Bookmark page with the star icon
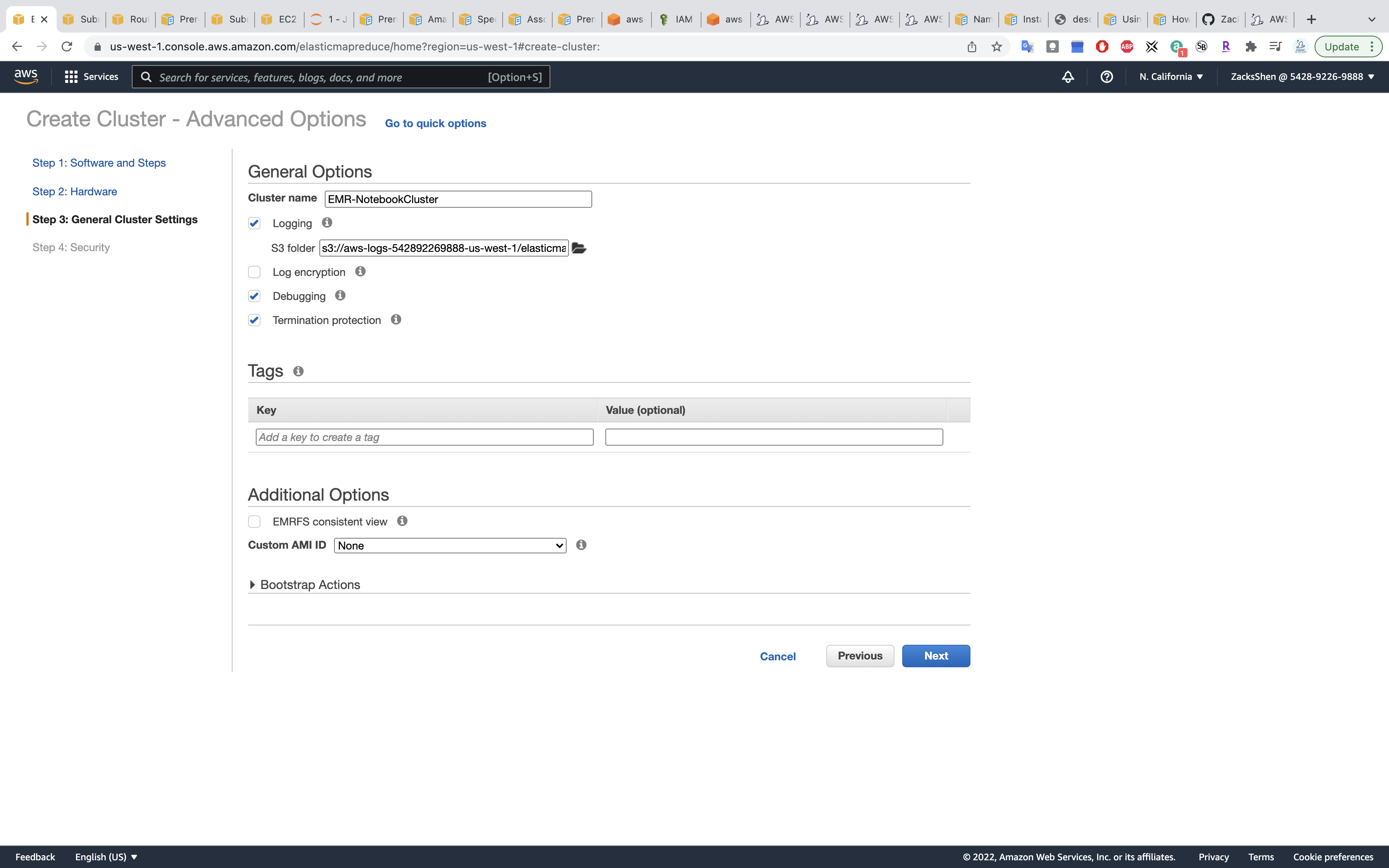This screenshot has width=1389, height=868. coord(997,47)
